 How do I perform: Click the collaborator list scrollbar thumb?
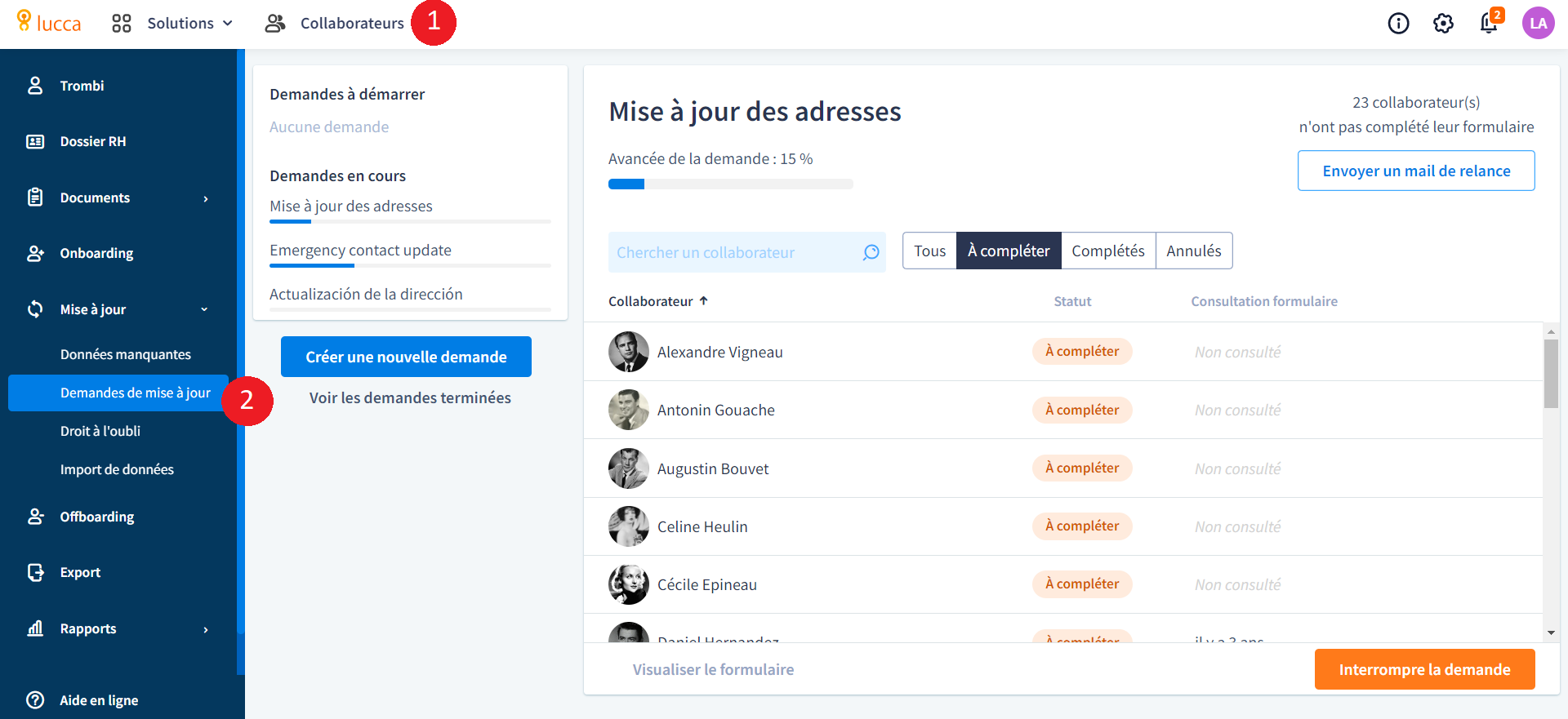[x=1551, y=373]
